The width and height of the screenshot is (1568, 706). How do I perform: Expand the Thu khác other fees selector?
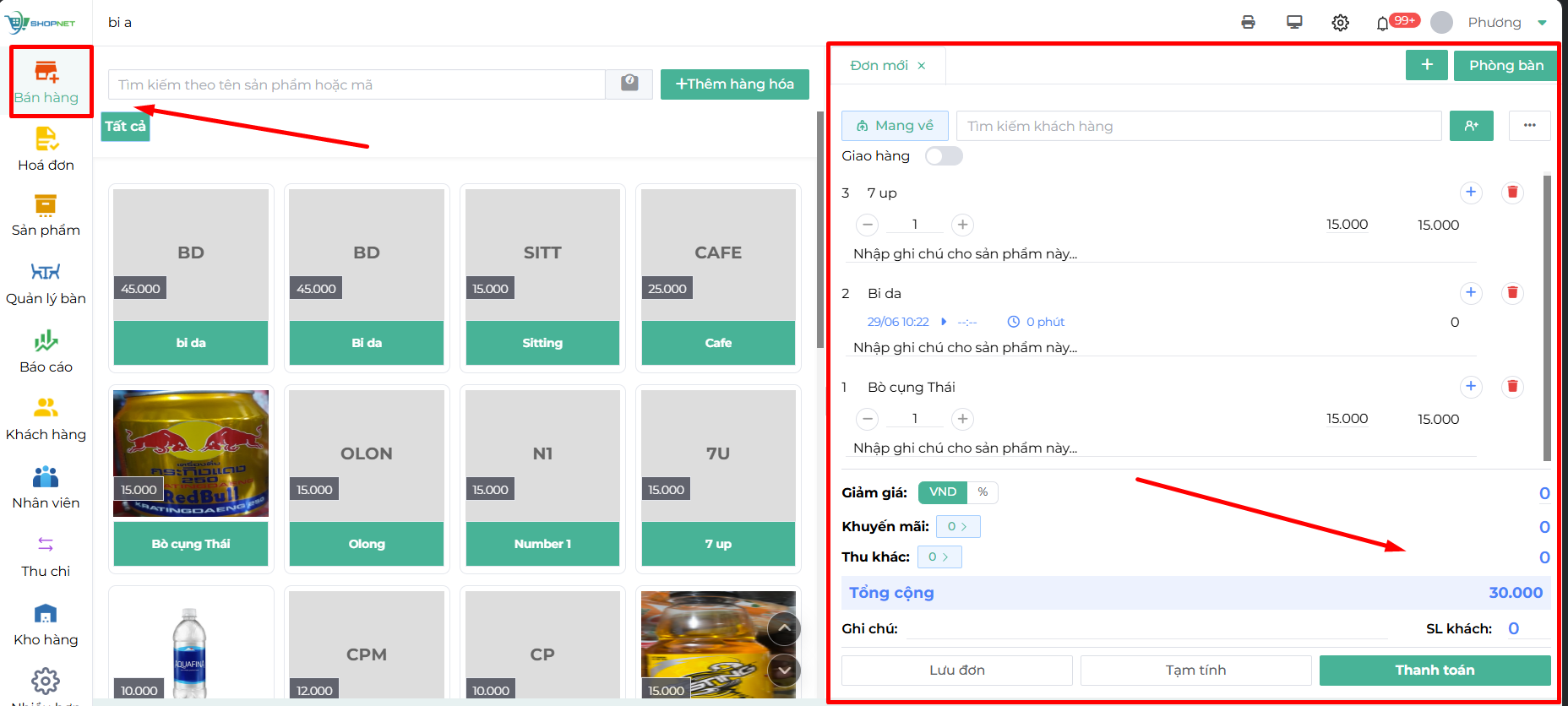[x=939, y=557]
